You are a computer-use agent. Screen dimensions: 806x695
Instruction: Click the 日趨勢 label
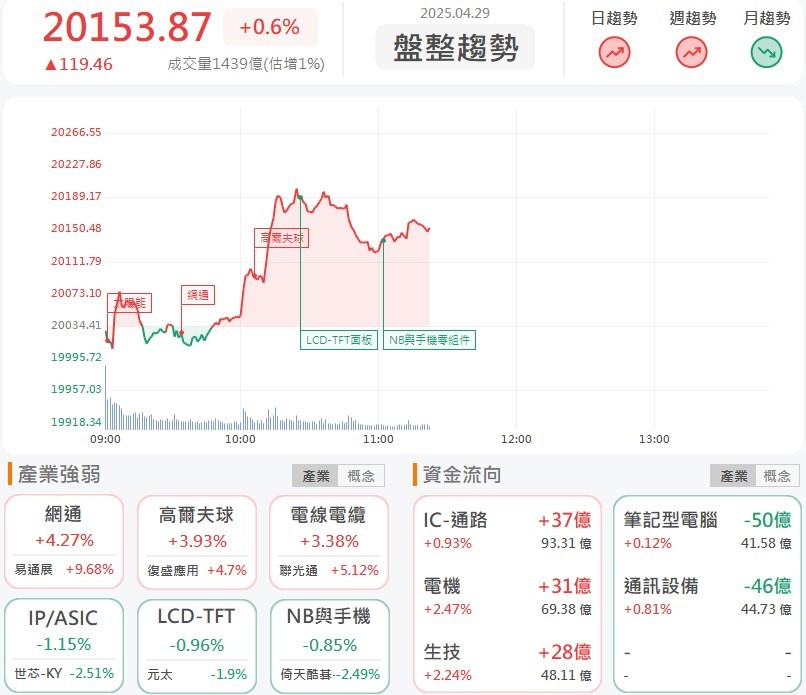point(614,19)
